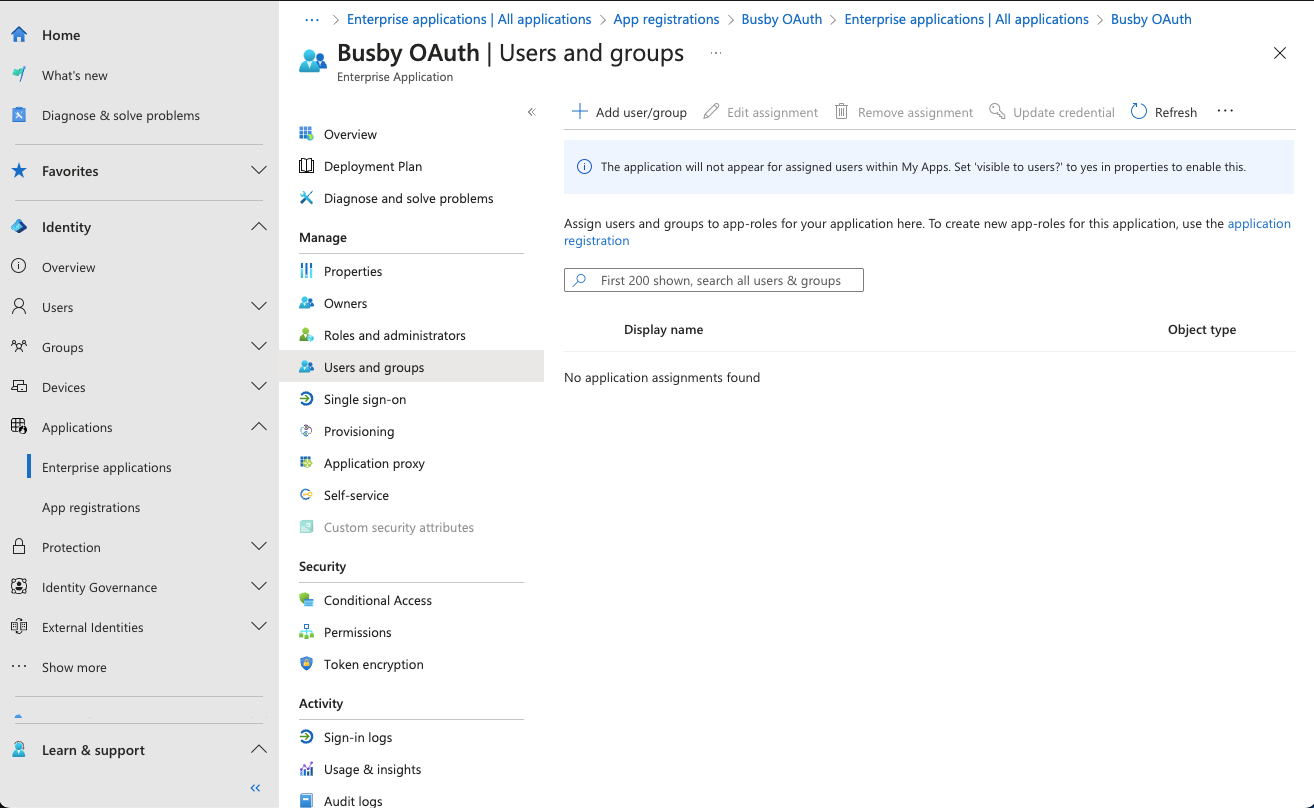Follow the application registration link
Image resolution: width=1314 pixels, height=808 pixels.
(927, 232)
